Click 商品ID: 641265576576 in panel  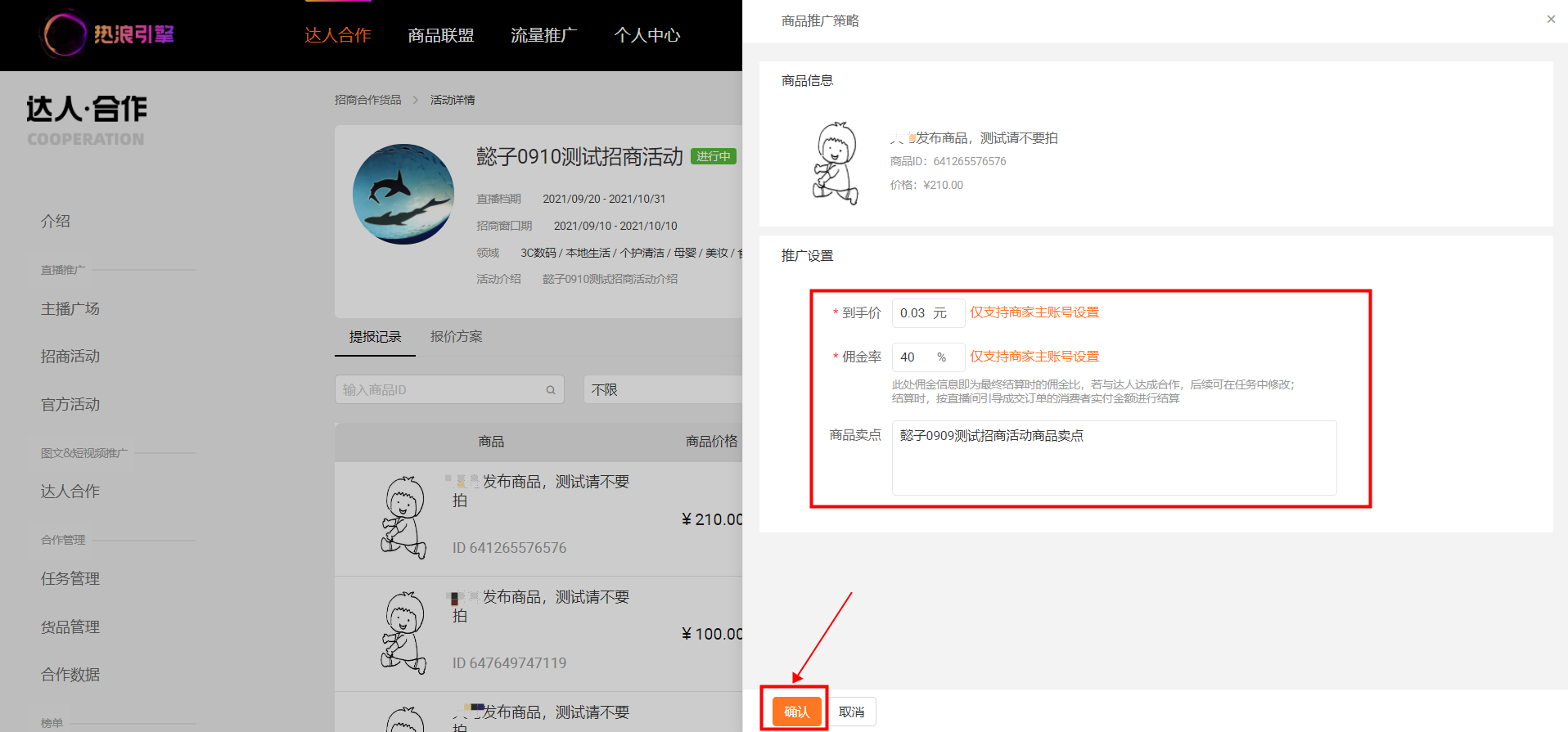[x=948, y=161]
